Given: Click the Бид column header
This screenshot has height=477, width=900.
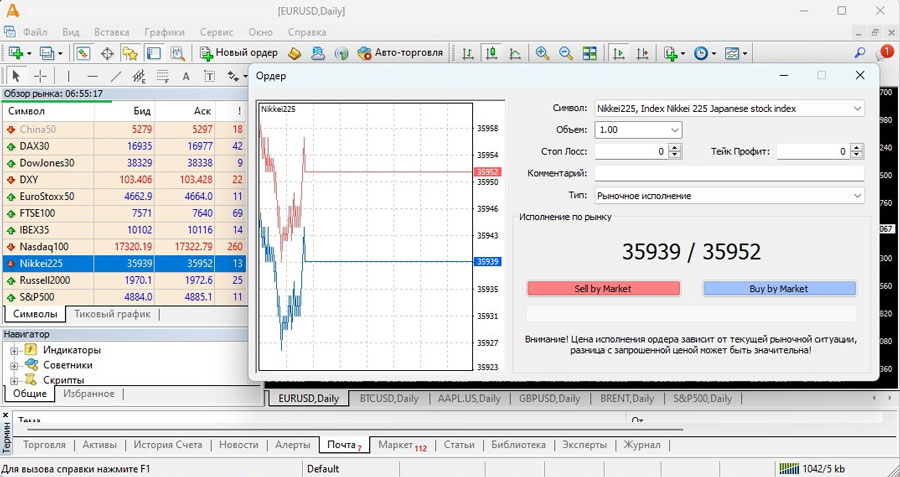Looking at the screenshot, I should (x=142, y=111).
